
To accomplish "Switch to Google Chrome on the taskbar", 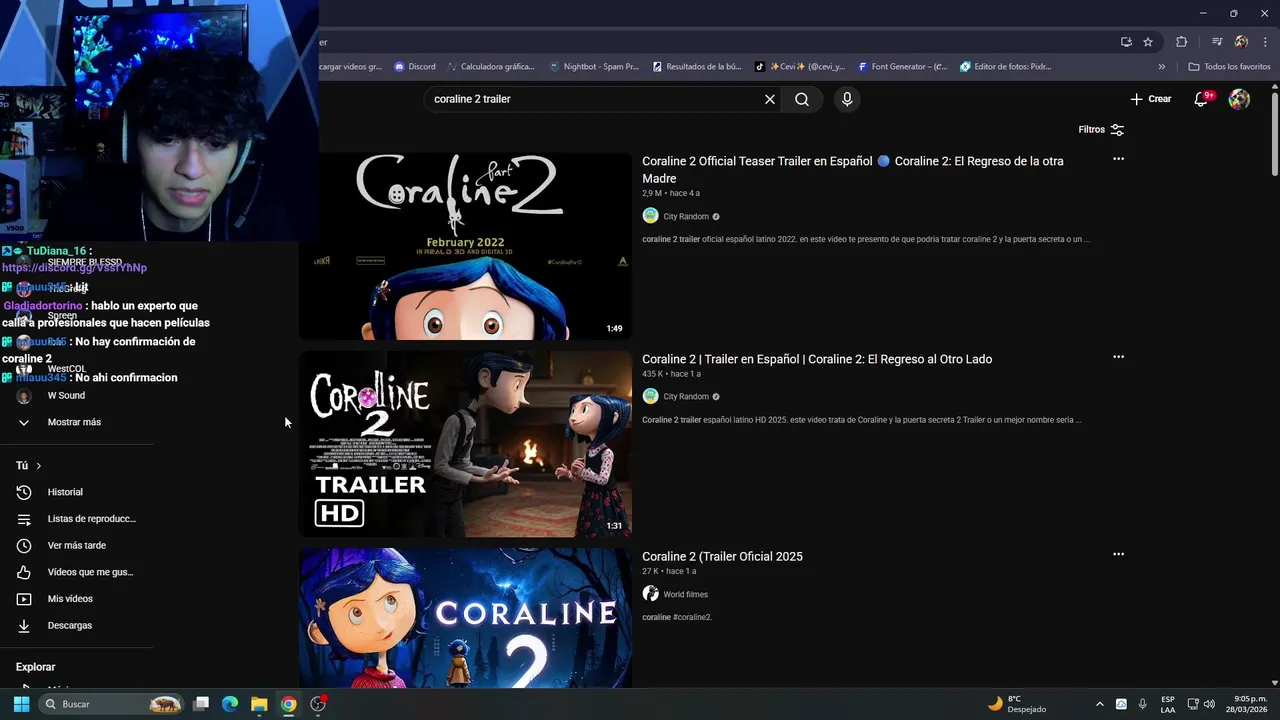I will 288,704.
